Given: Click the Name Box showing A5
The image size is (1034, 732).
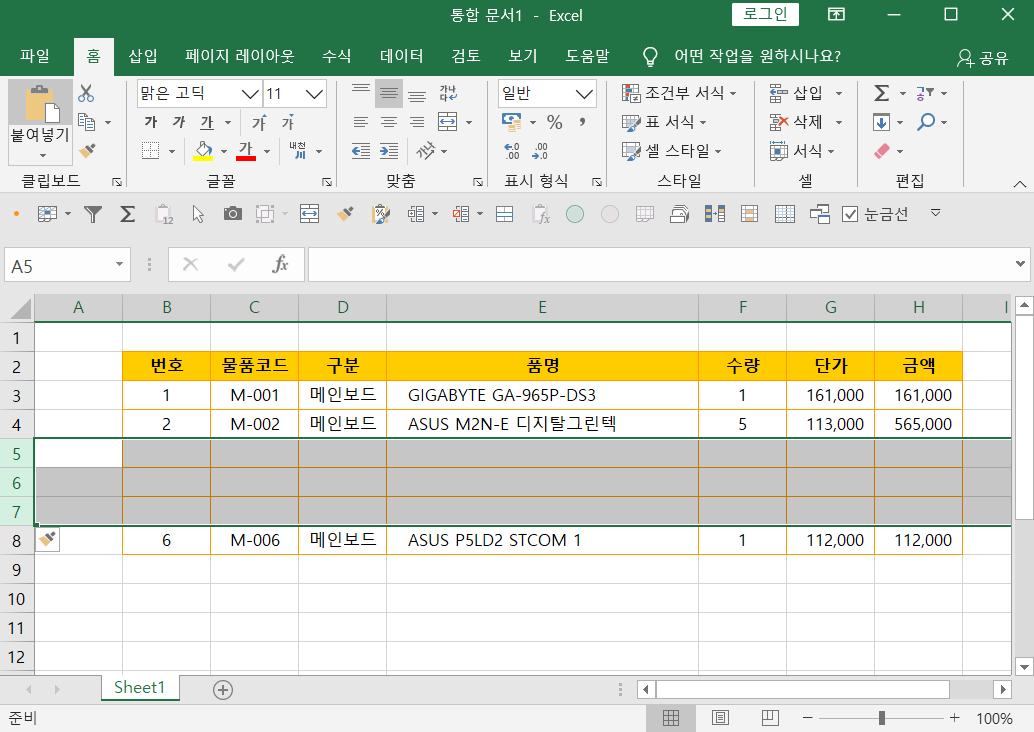Looking at the screenshot, I should click(58, 265).
